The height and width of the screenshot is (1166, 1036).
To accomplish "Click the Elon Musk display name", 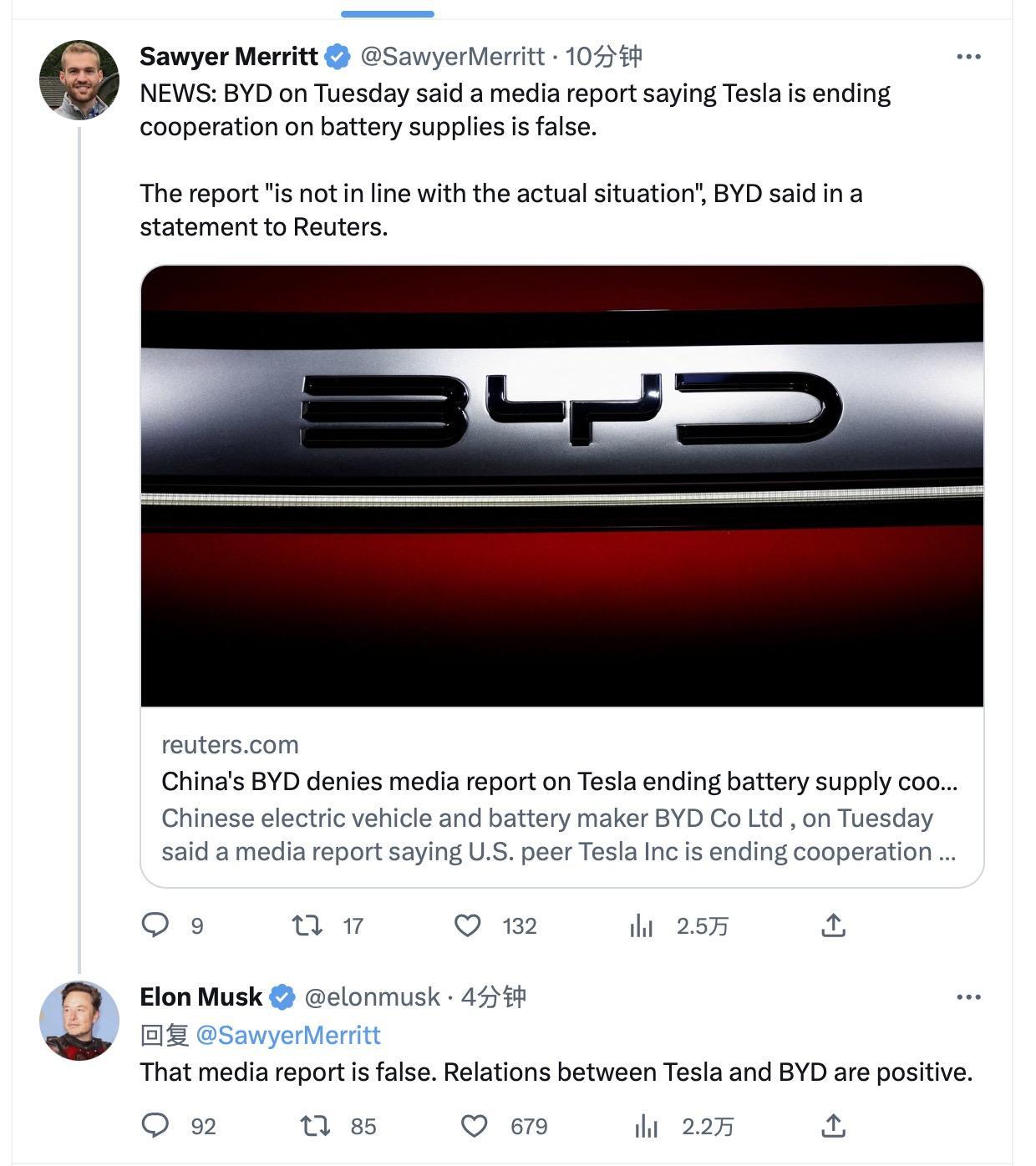I will click(x=201, y=997).
